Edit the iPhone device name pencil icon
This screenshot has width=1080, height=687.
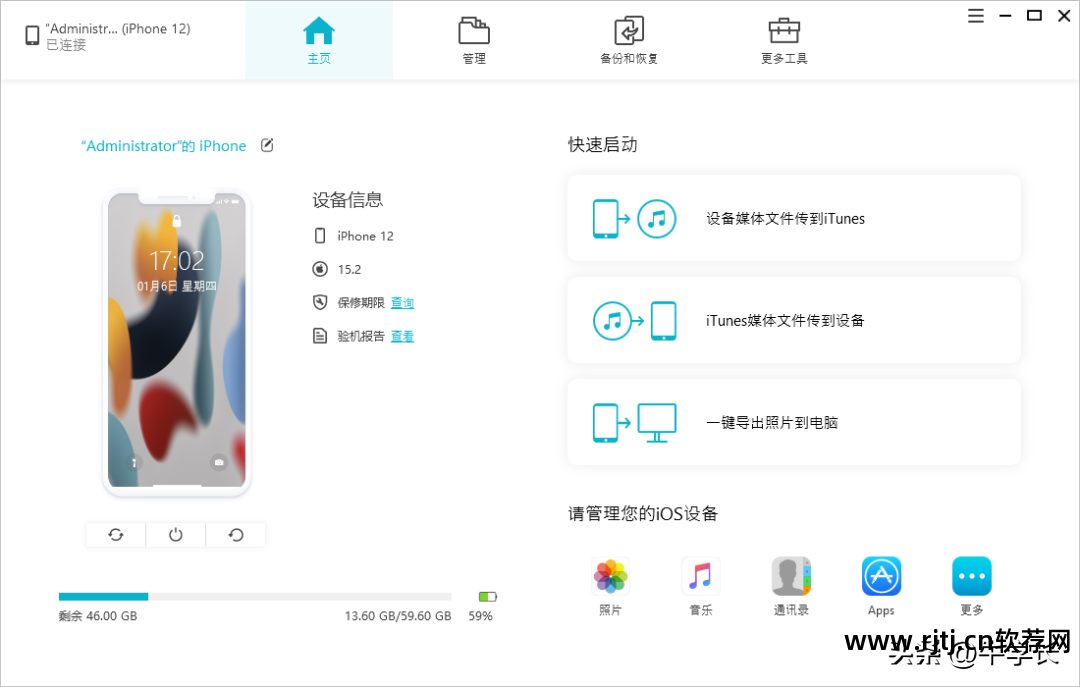click(267, 145)
